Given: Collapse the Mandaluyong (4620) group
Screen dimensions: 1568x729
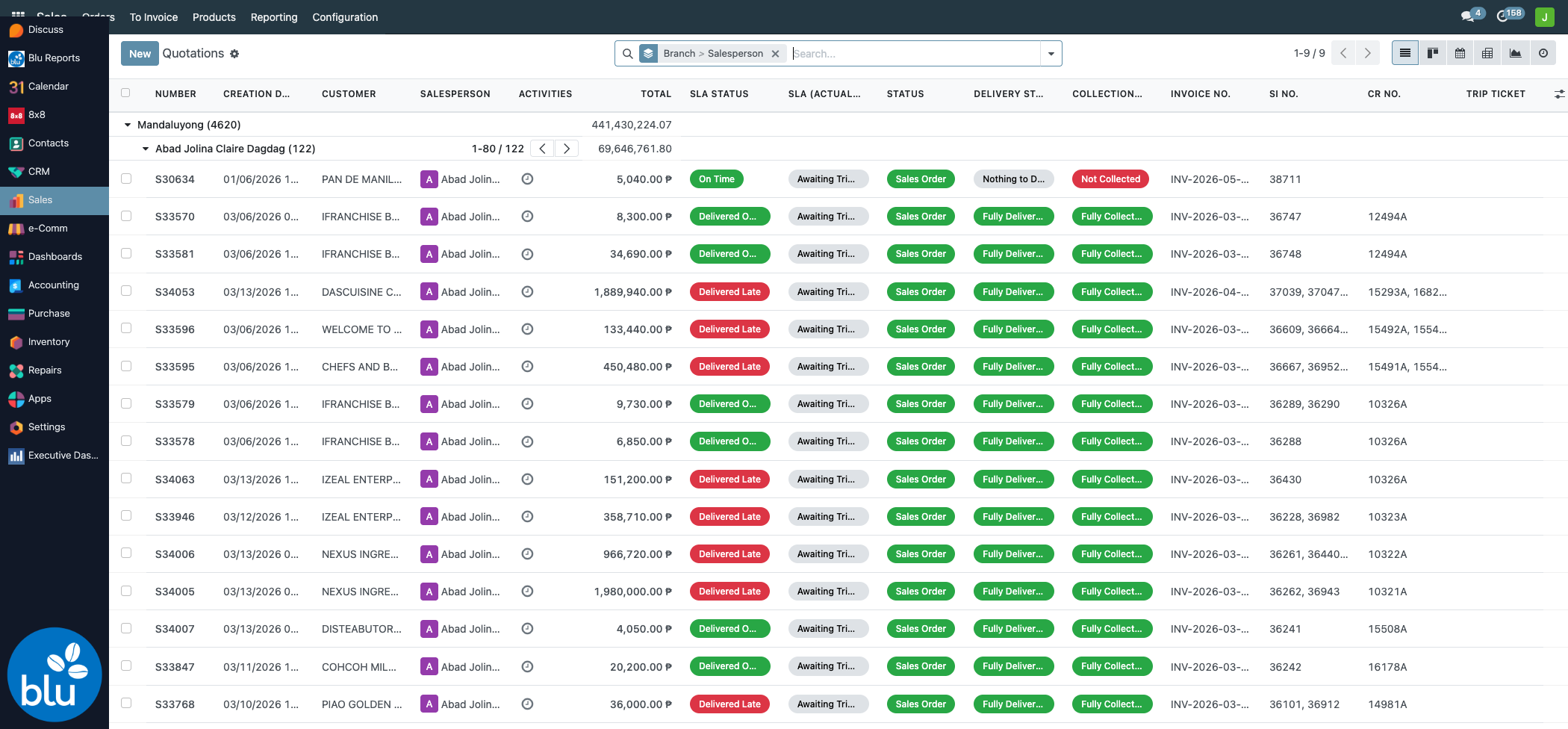Looking at the screenshot, I should (128, 125).
